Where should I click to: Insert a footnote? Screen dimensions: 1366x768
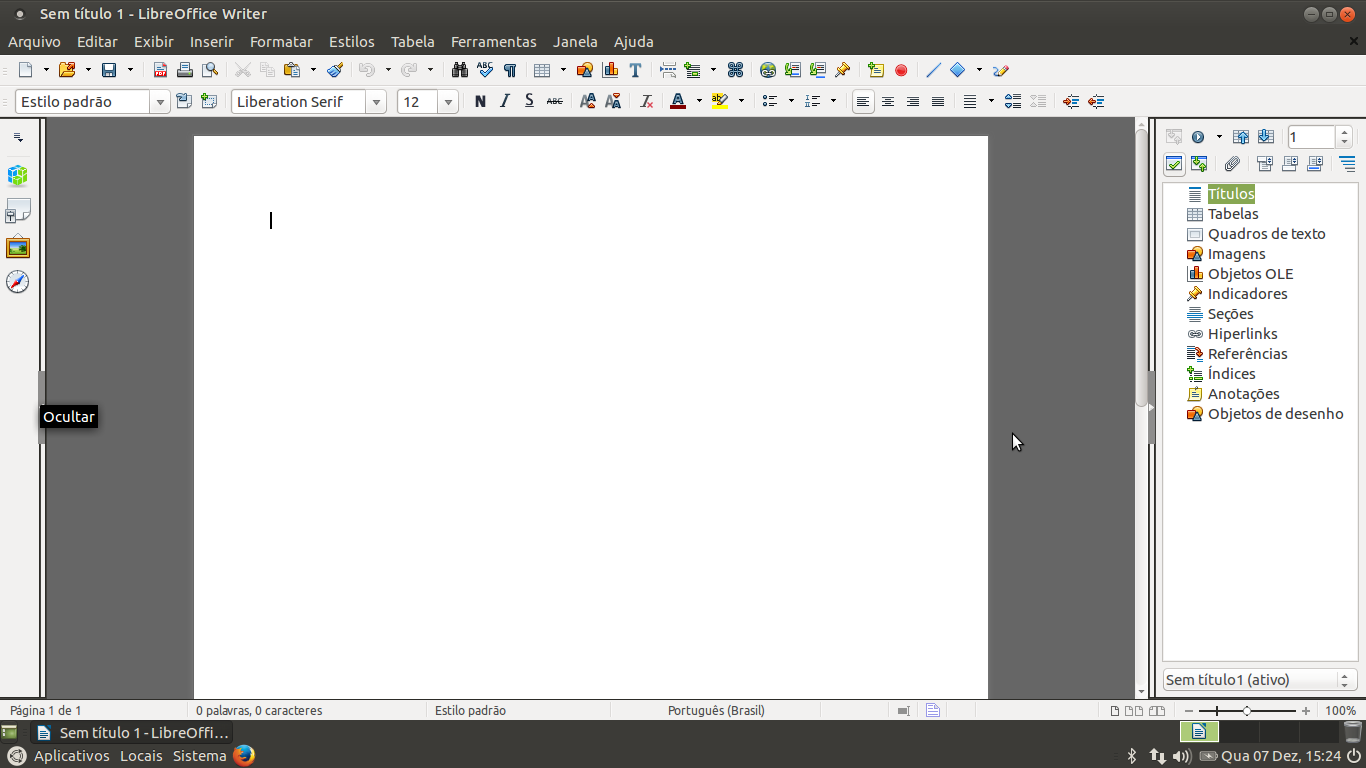(793, 70)
